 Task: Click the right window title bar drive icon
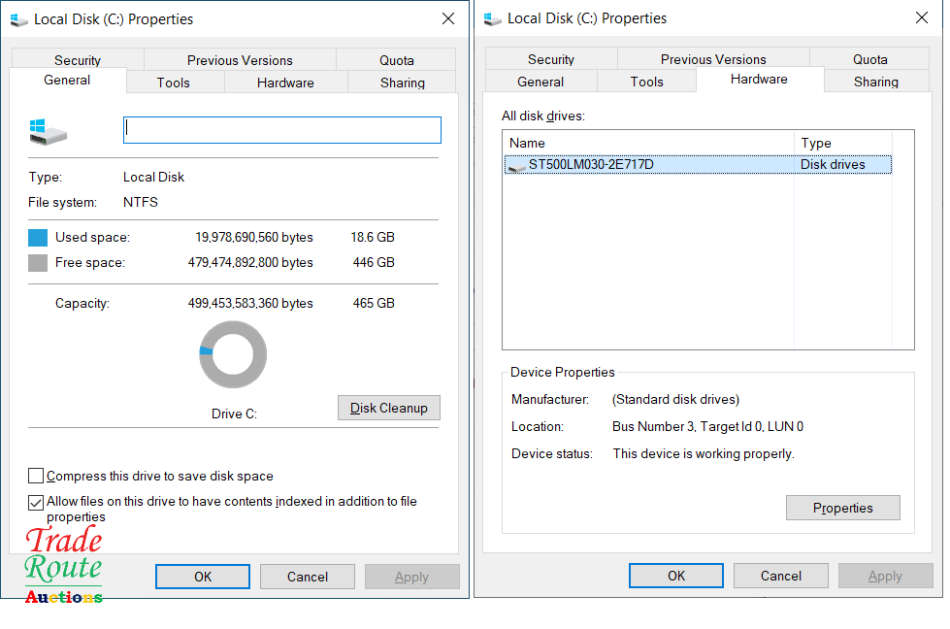point(492,19)
